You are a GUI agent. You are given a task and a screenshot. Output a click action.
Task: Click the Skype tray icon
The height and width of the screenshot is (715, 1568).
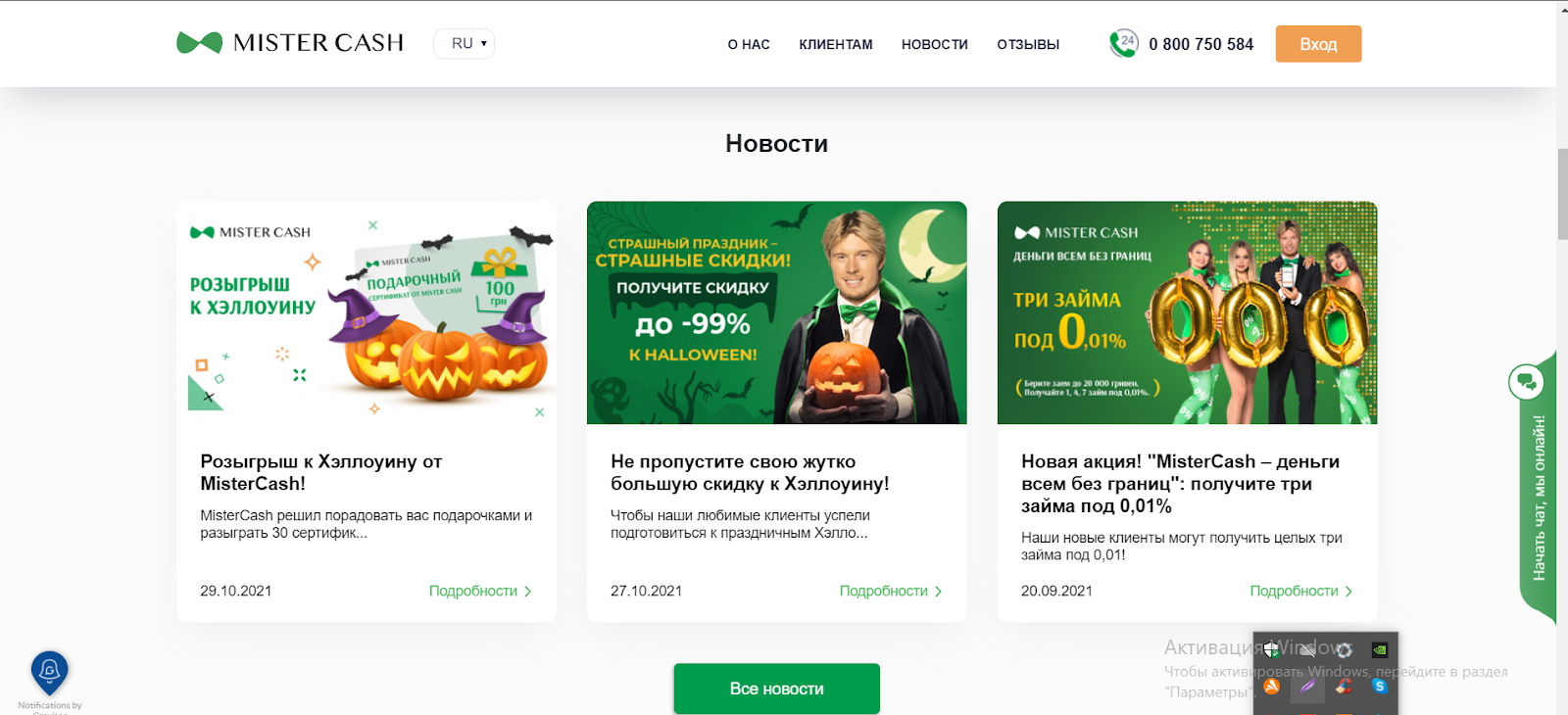pyautogui.click(x=1380, y=686)
